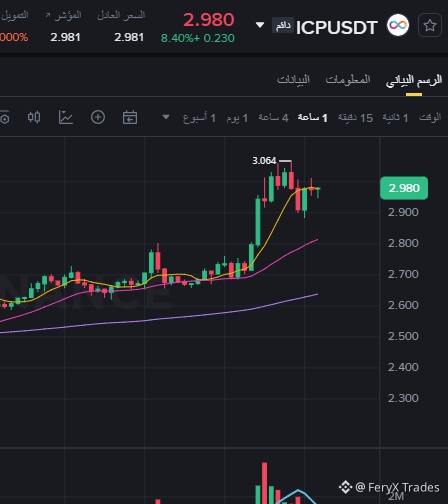Viewport: 448px width, 504px height.
Task: Select the 15 دقيقة interval
Action: tap(355, 118)
